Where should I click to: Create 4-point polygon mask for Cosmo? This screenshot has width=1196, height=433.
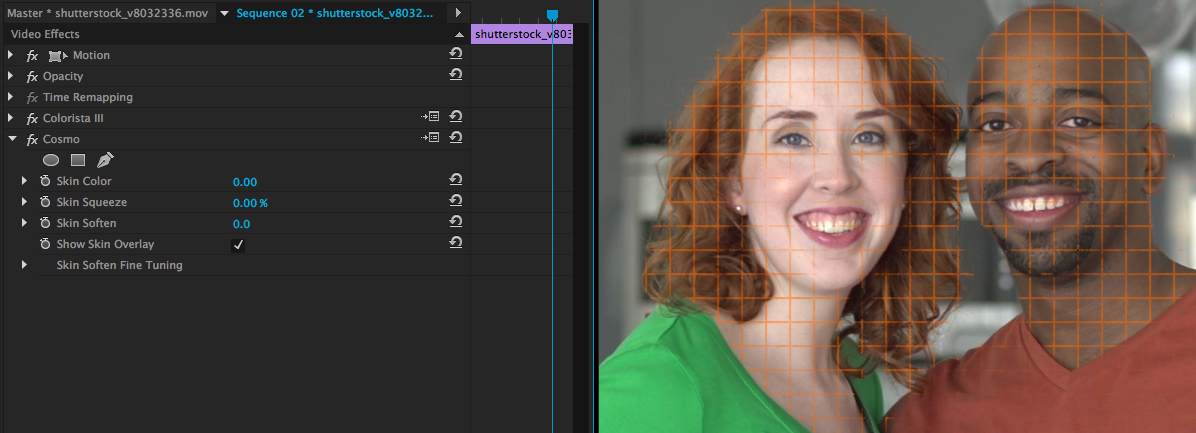78,160
